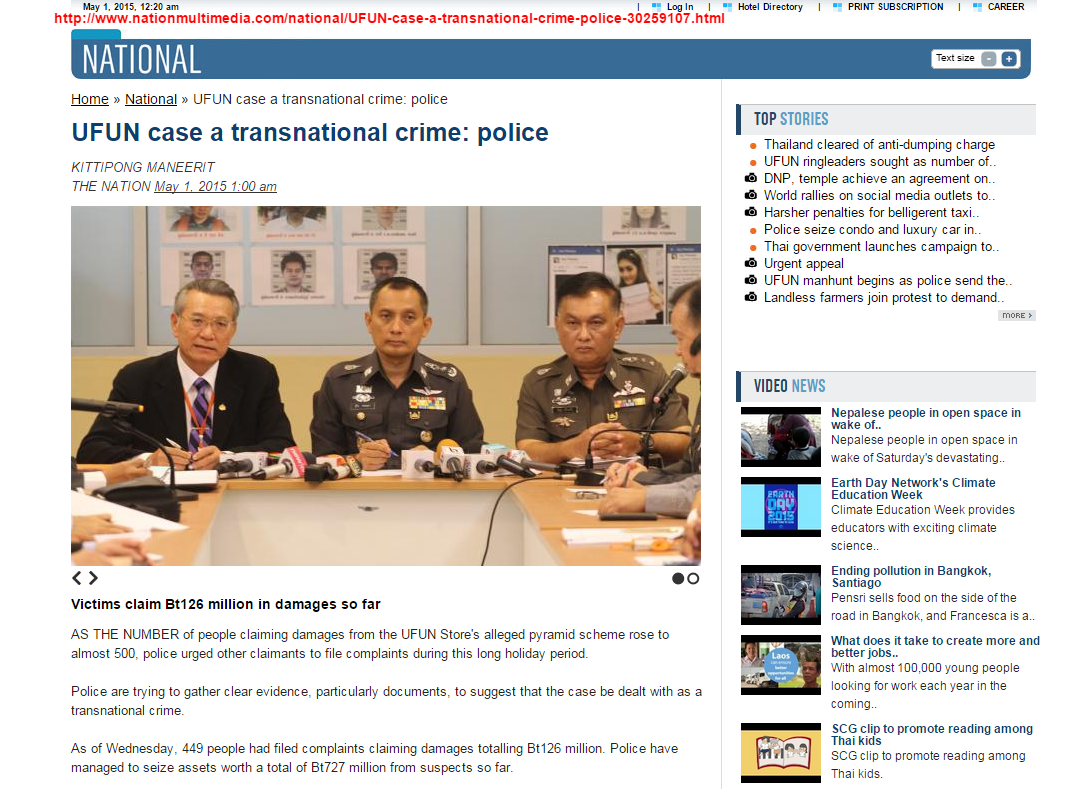
Task: Click subheading Victims claim Bt126 million
Action: (x=226, y=604)
